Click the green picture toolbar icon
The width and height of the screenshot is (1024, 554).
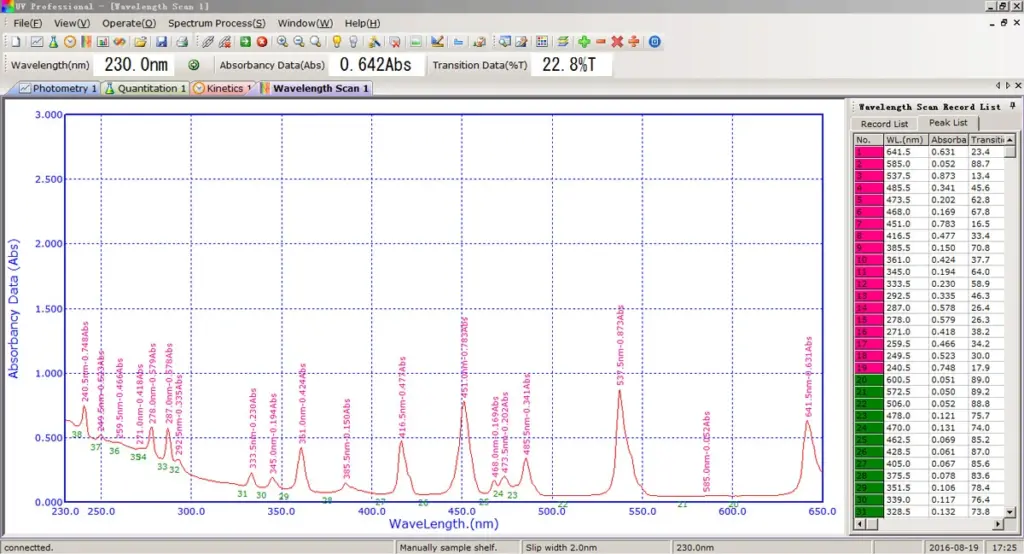click(x=416, y=42)
